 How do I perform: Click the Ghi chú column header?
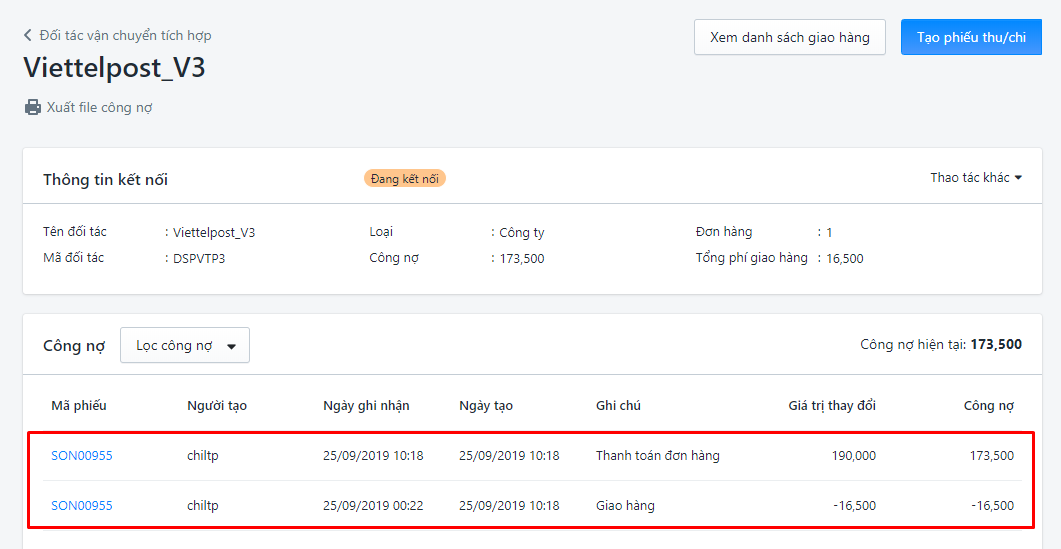(x=618, y=406)
